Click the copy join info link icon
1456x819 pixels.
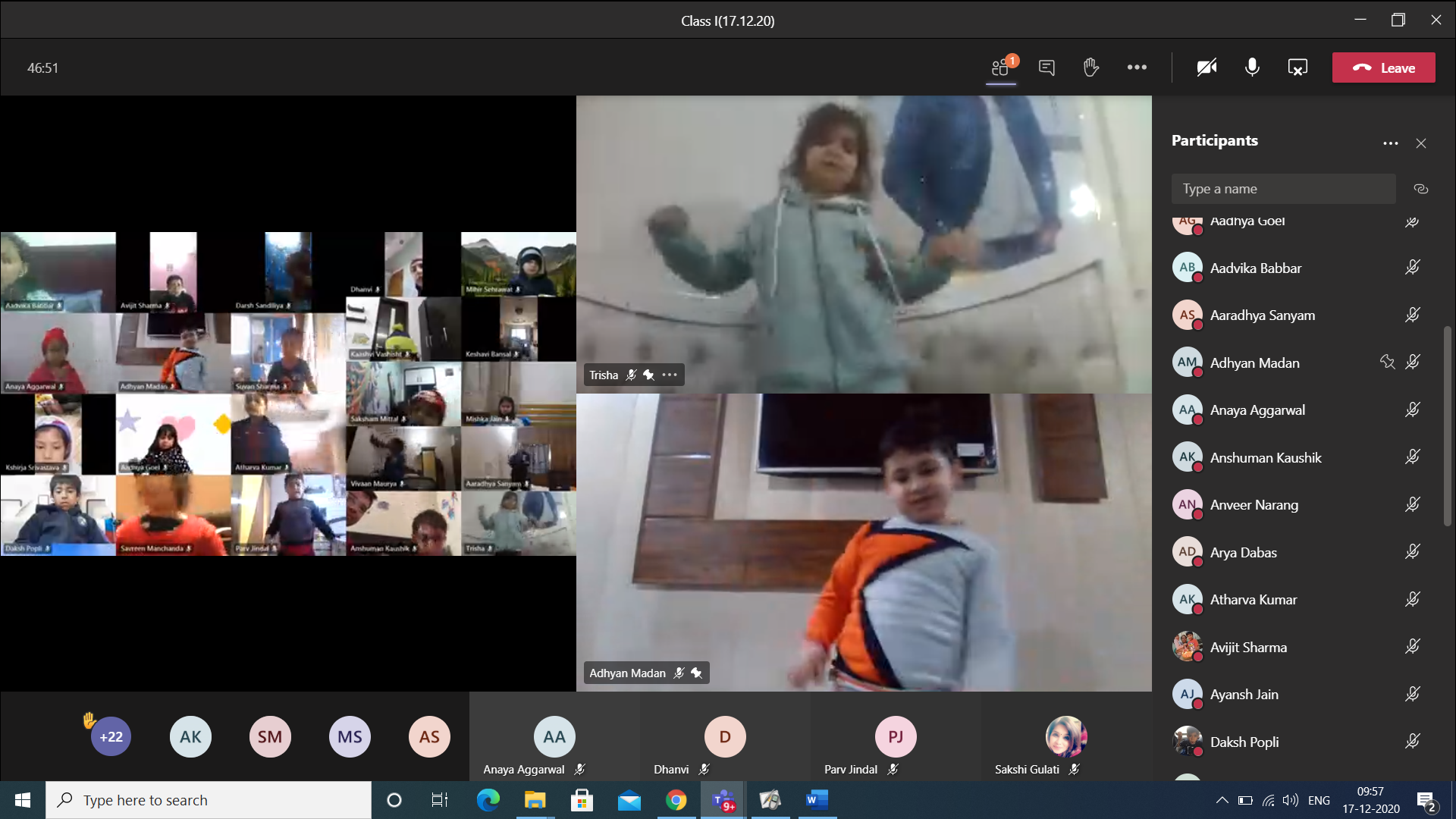tap(1421, 189)
